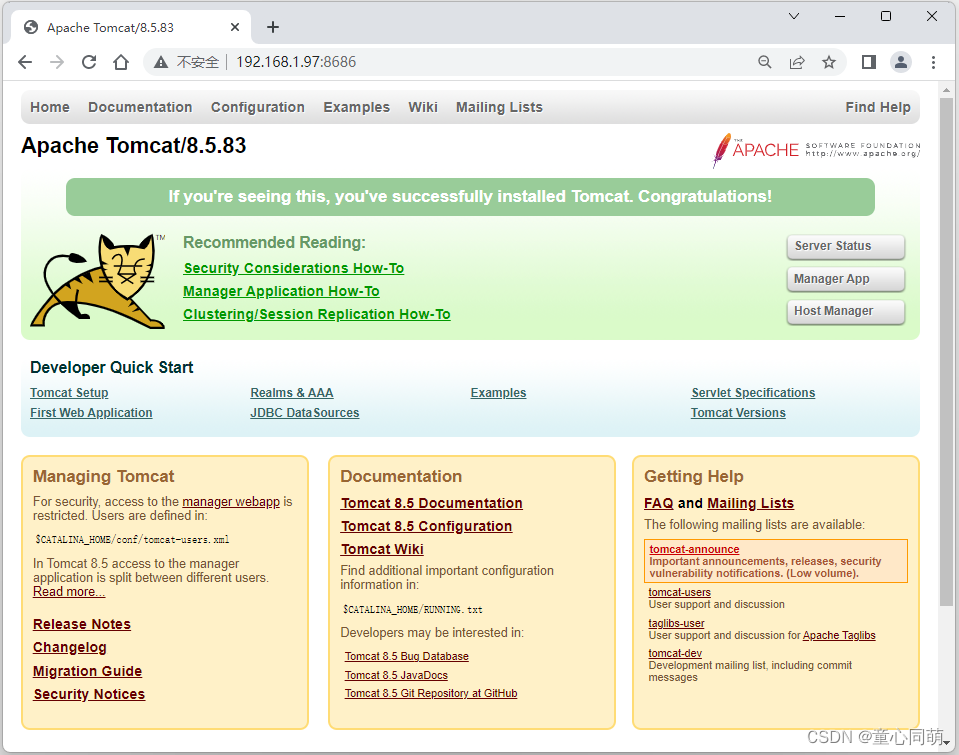Viewport: 959px width, 755px height.
Task: Open Home in the Tomcat navigation bar
Action: point(50,107)
